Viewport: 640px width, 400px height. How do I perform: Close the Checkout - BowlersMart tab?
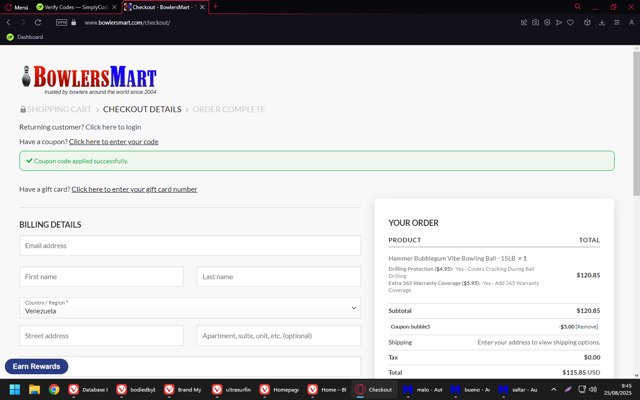coord(202,7)
